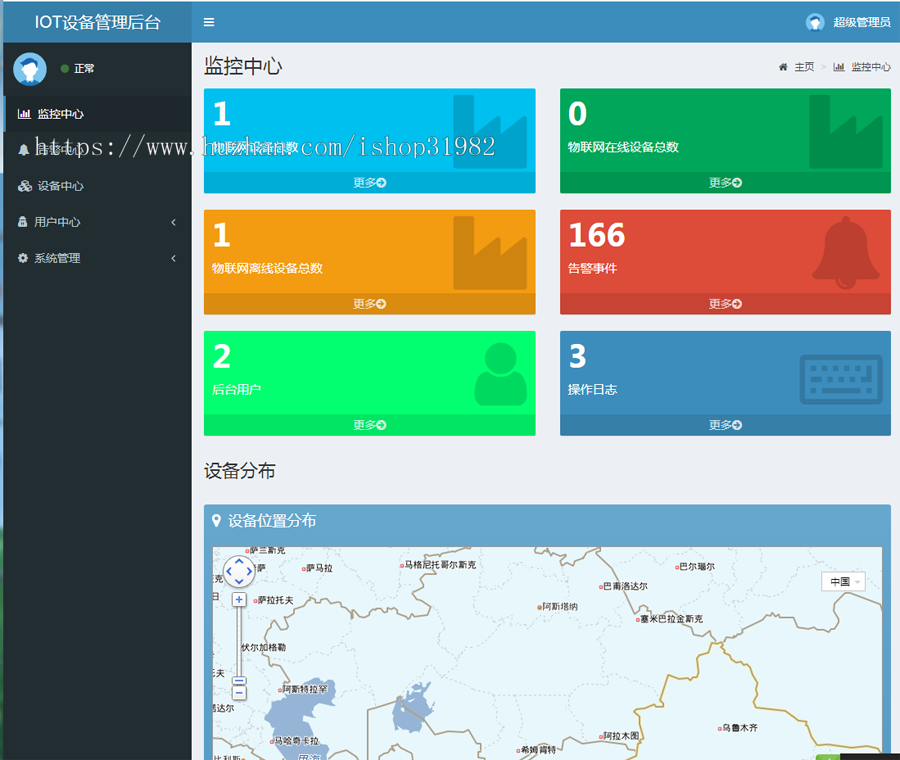Click the map pan direction control
900x760 pixels.
pyautogui.click(x=239, y=571)
